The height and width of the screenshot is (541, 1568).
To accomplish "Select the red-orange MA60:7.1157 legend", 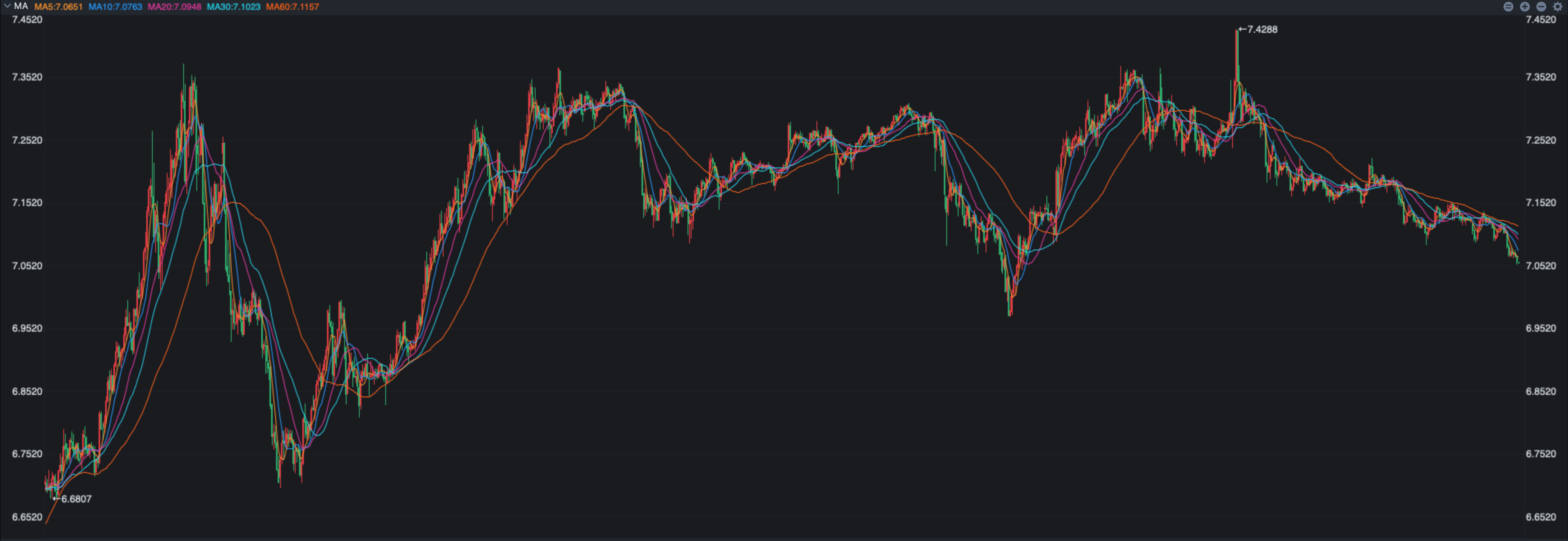I will [x=292, y=7].
